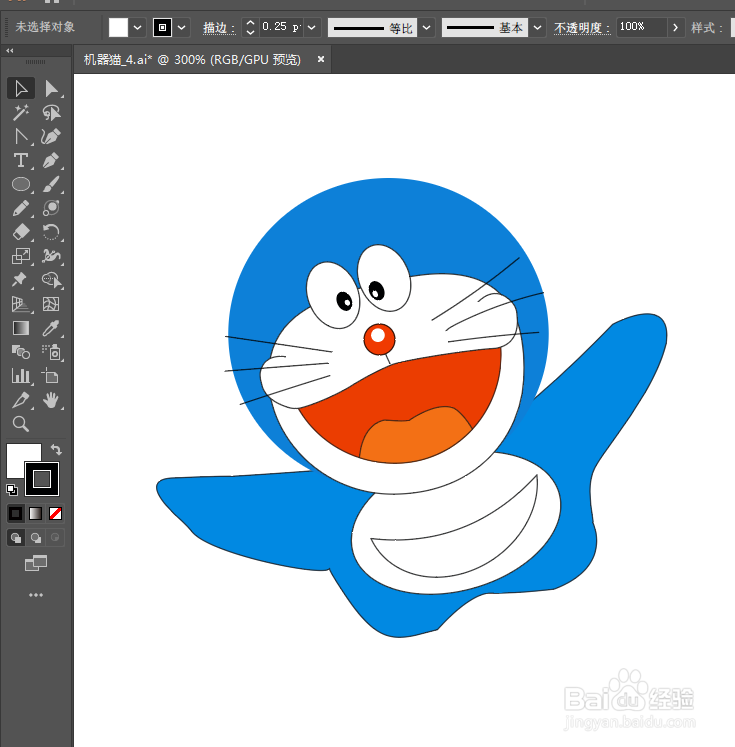
Task: Choose the Slice tool
Action: pos(21,400)
